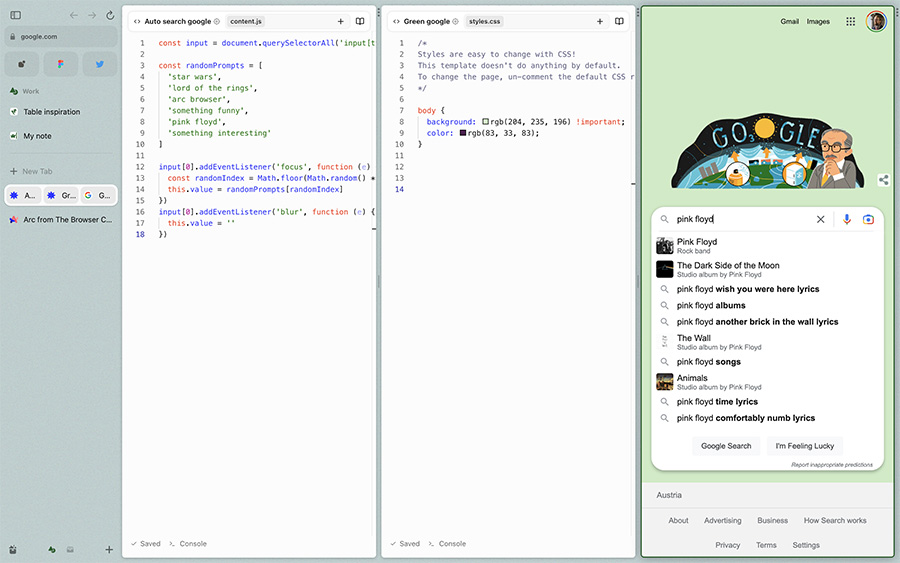Open settings icon beside Green google title
Viewport: 900px width, 563px height.
tap(455, 21)
